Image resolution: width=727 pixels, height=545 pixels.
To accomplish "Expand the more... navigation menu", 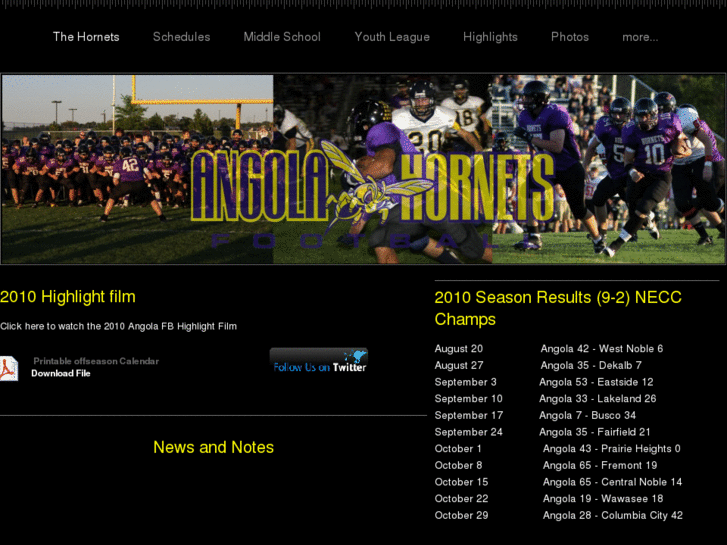I will point(640,37).
